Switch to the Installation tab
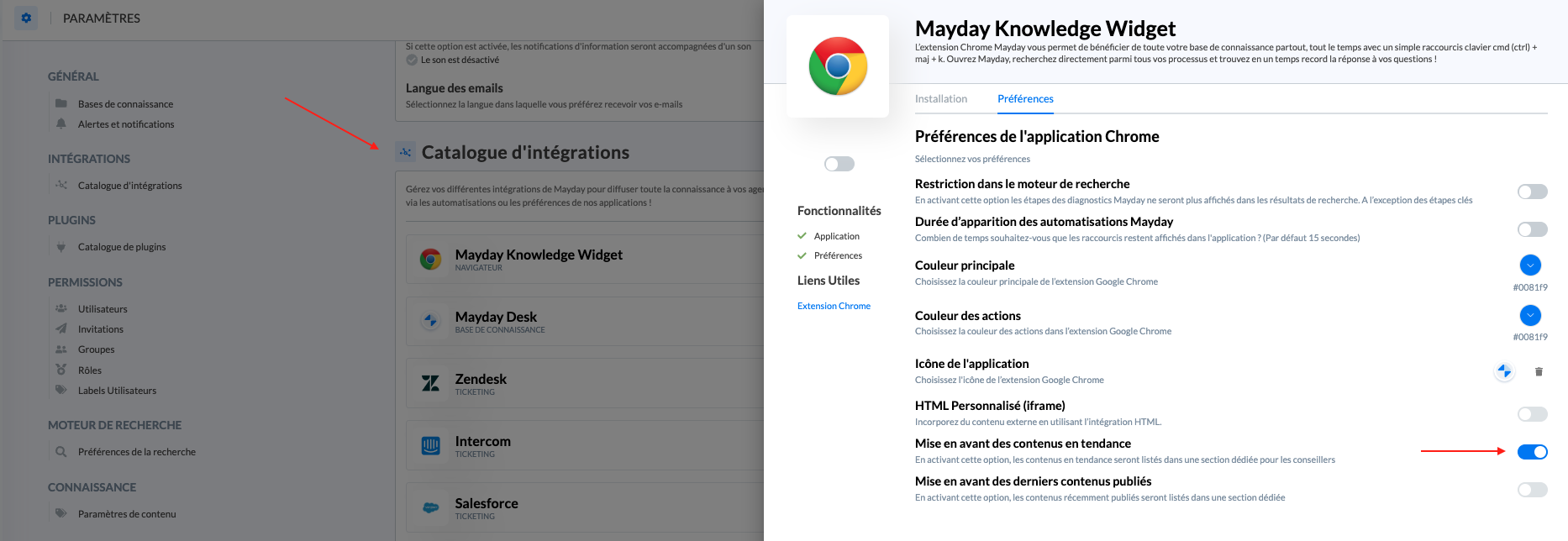1568x541 pixels. (940, 99)
